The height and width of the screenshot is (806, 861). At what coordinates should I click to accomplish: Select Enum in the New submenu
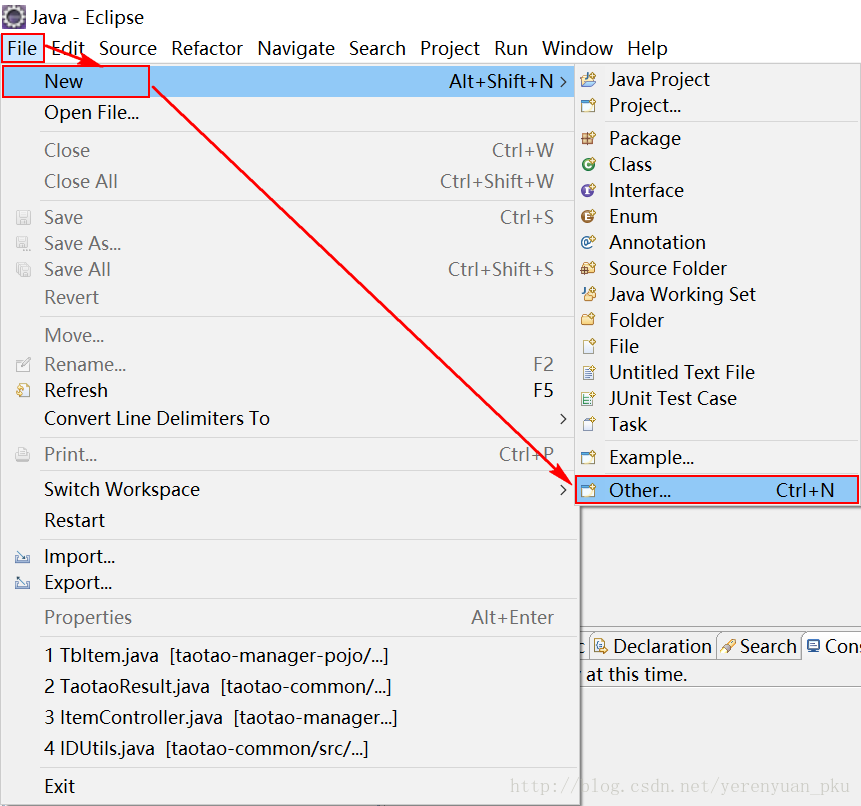[x=717, y=216]
